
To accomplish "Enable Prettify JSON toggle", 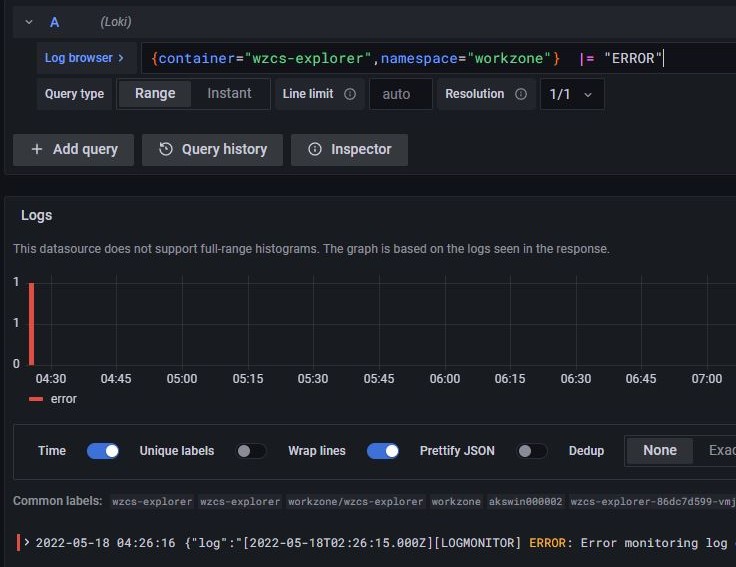I will (531, 451).
